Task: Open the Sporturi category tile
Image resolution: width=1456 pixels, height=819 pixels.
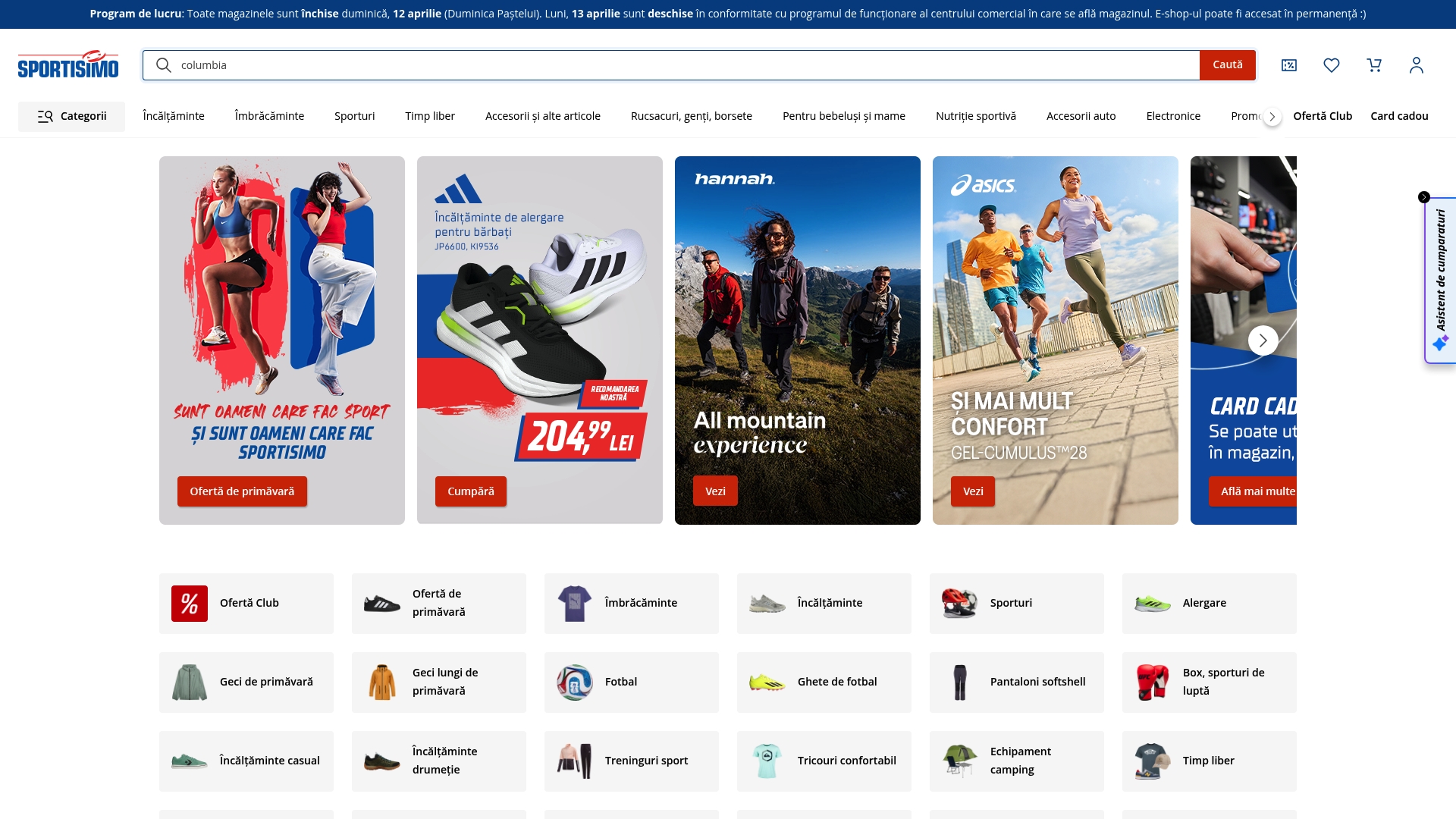Action: (1017, 604)
